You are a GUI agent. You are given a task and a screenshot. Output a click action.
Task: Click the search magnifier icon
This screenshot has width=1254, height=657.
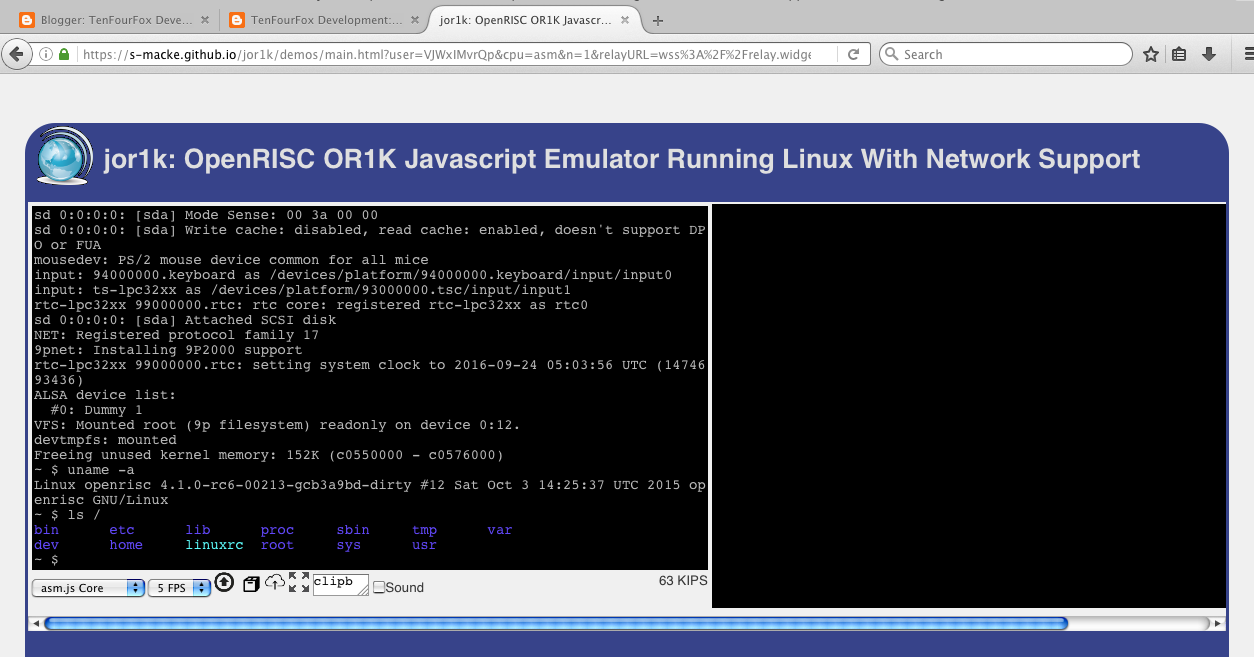click(x=891, y=55)
